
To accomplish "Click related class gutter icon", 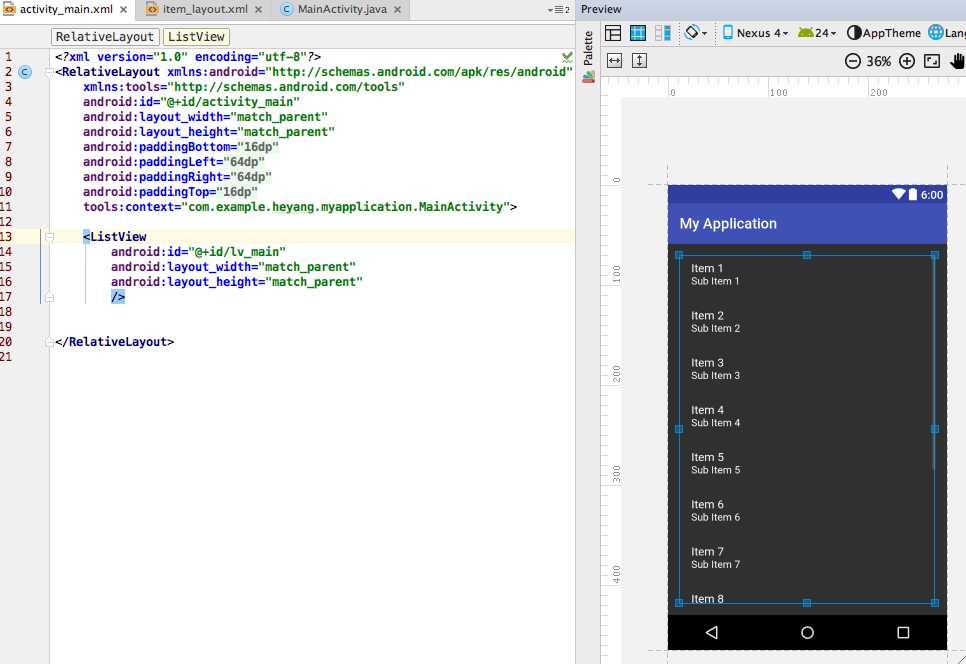I will coord(25,72).
